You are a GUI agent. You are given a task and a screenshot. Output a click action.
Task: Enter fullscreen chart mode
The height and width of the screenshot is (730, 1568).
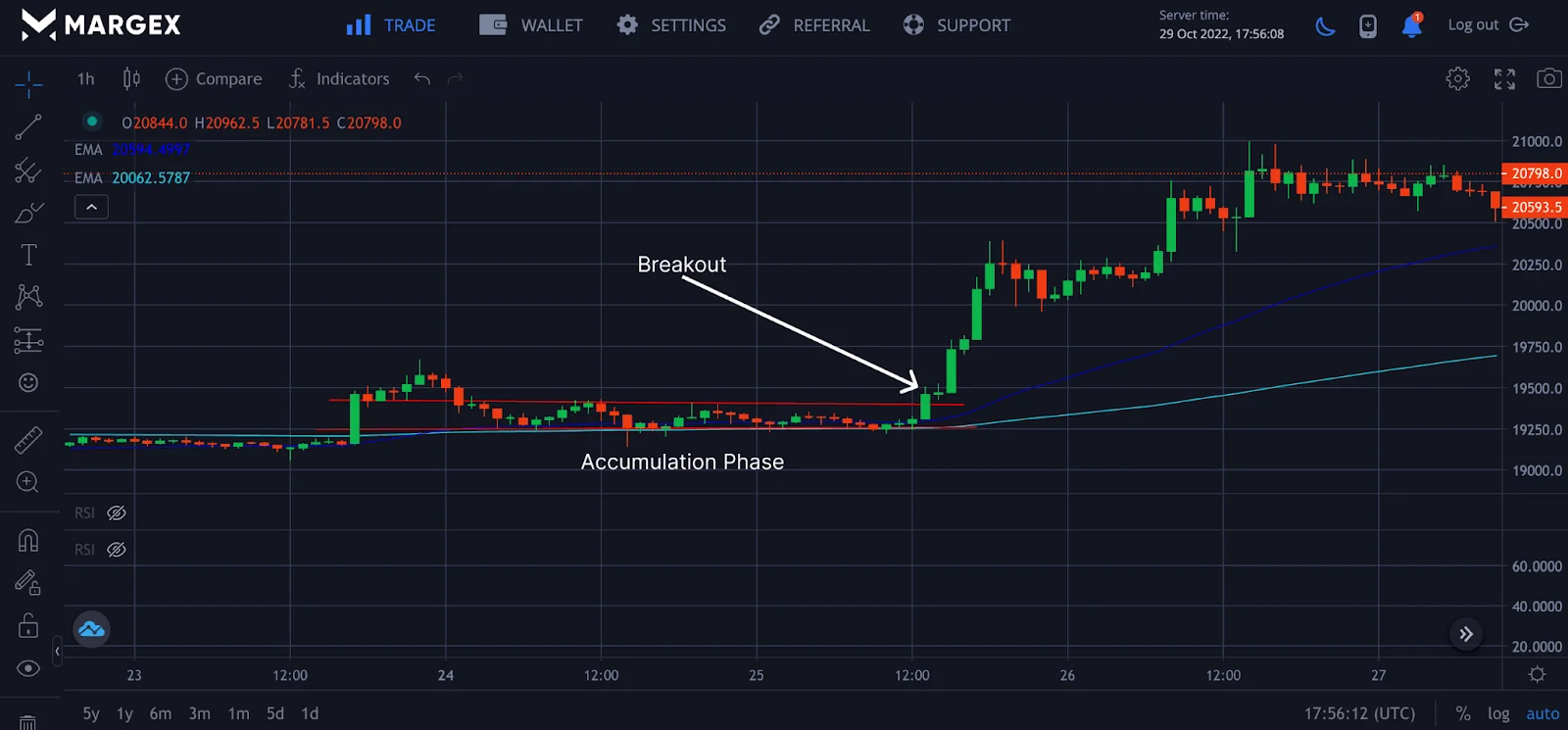click(1504, 78)
